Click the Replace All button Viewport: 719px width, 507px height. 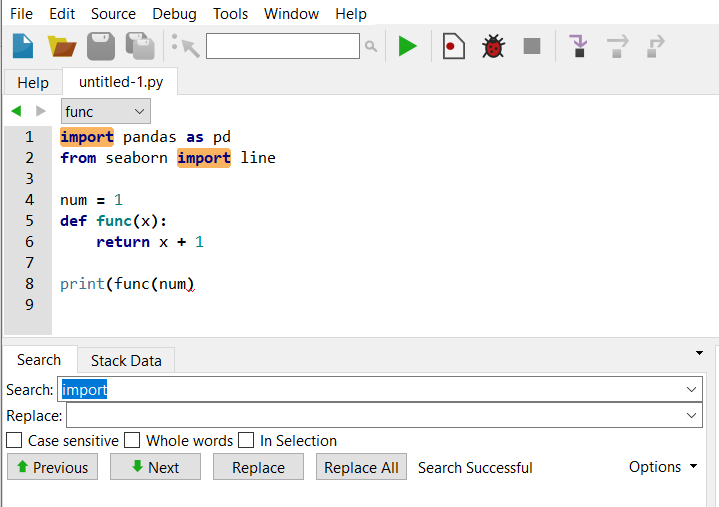[x=361, y=467]
